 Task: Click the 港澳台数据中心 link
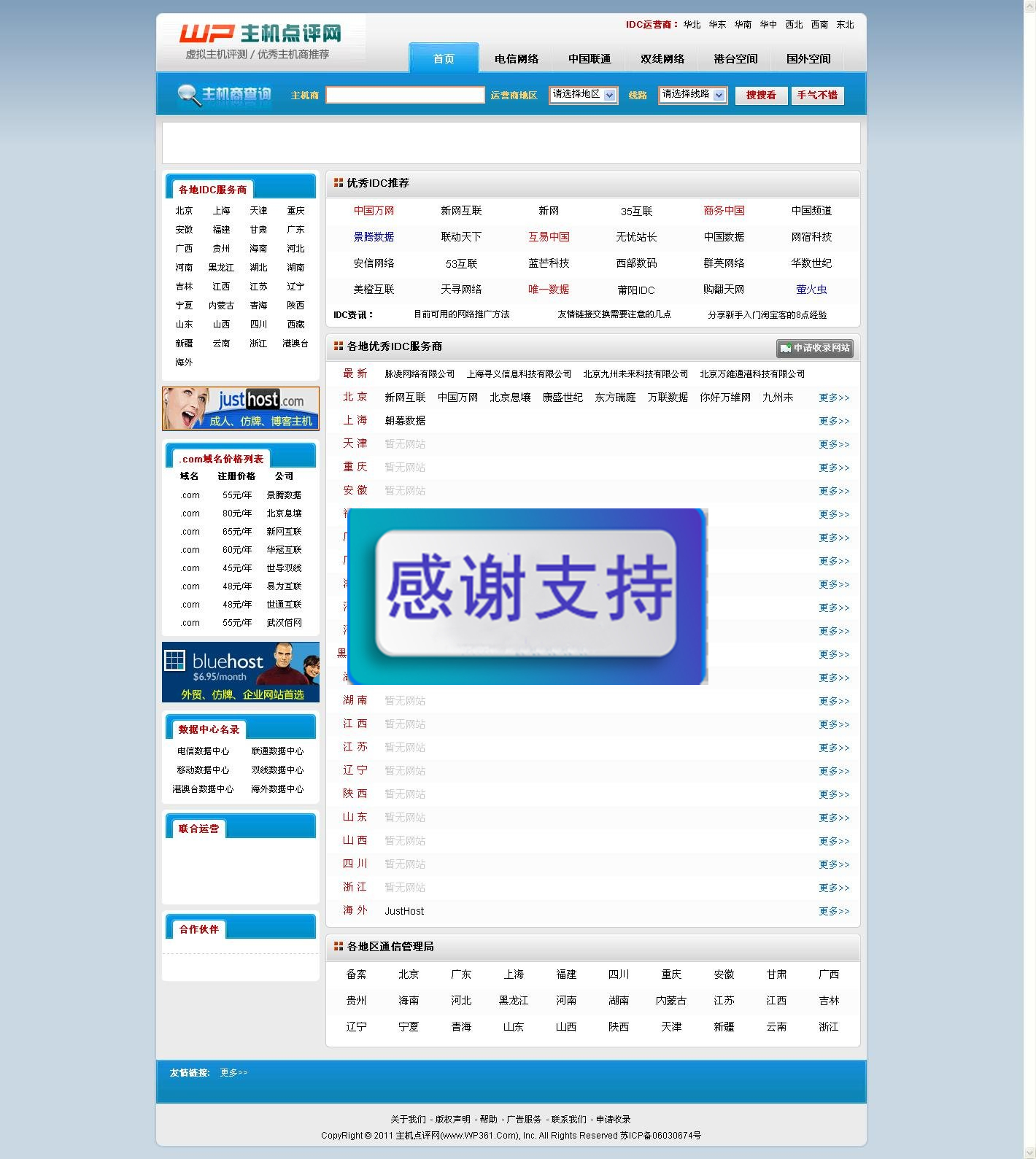click(203, 789)
